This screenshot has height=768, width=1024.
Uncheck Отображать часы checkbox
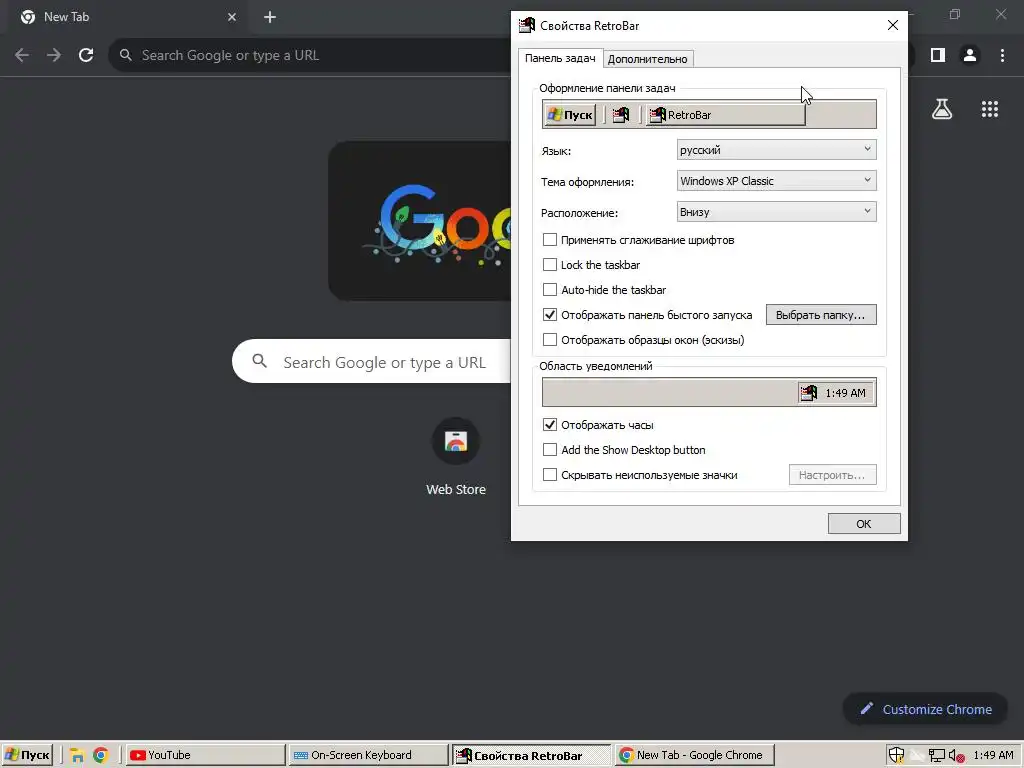click(550, 424)
